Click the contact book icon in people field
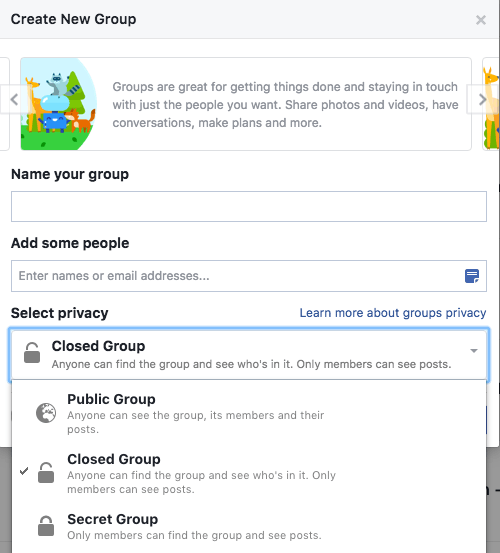Viewport: 500px width, 553px height. point(472,276)
